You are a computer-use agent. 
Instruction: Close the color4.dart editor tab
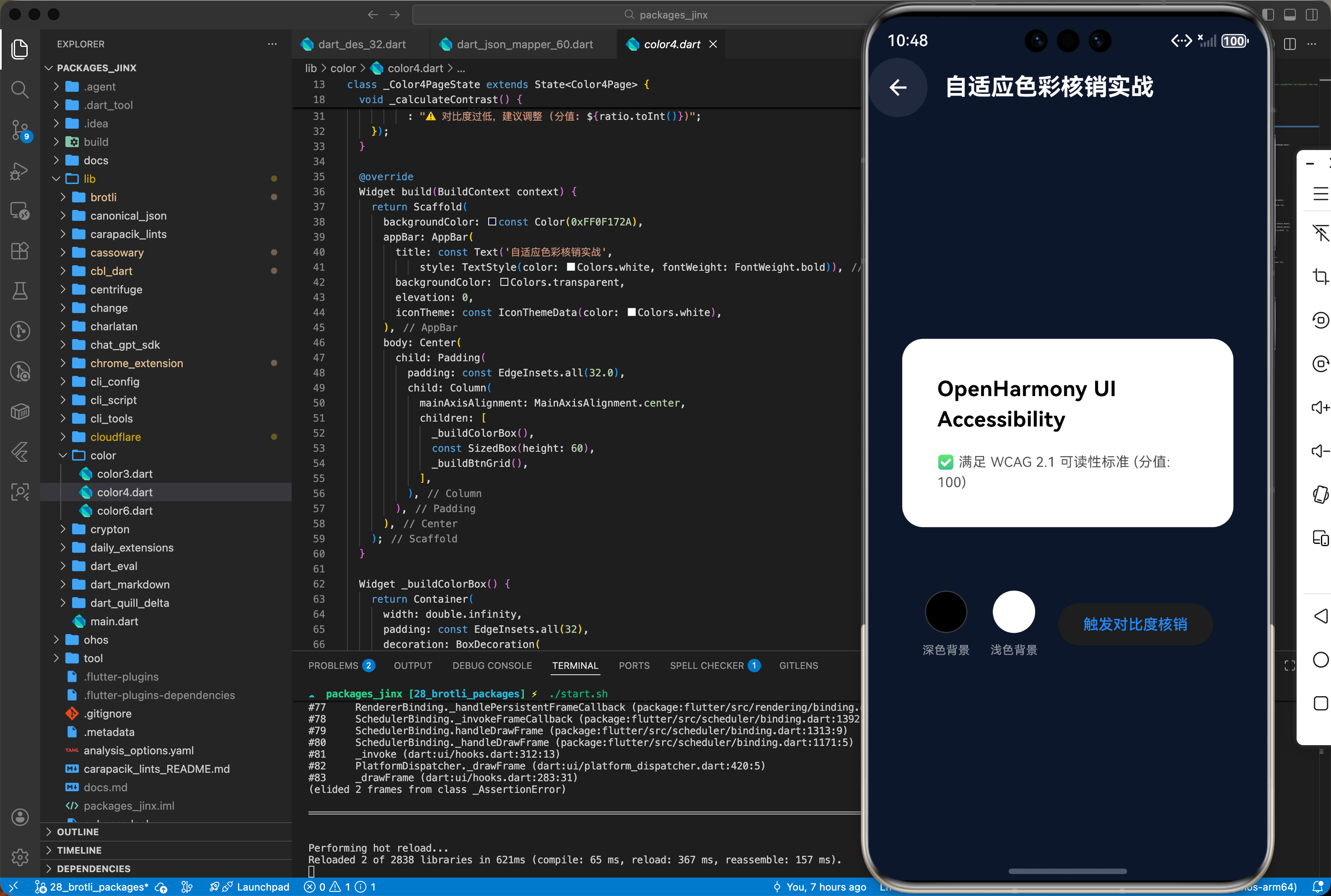point(713,44)
